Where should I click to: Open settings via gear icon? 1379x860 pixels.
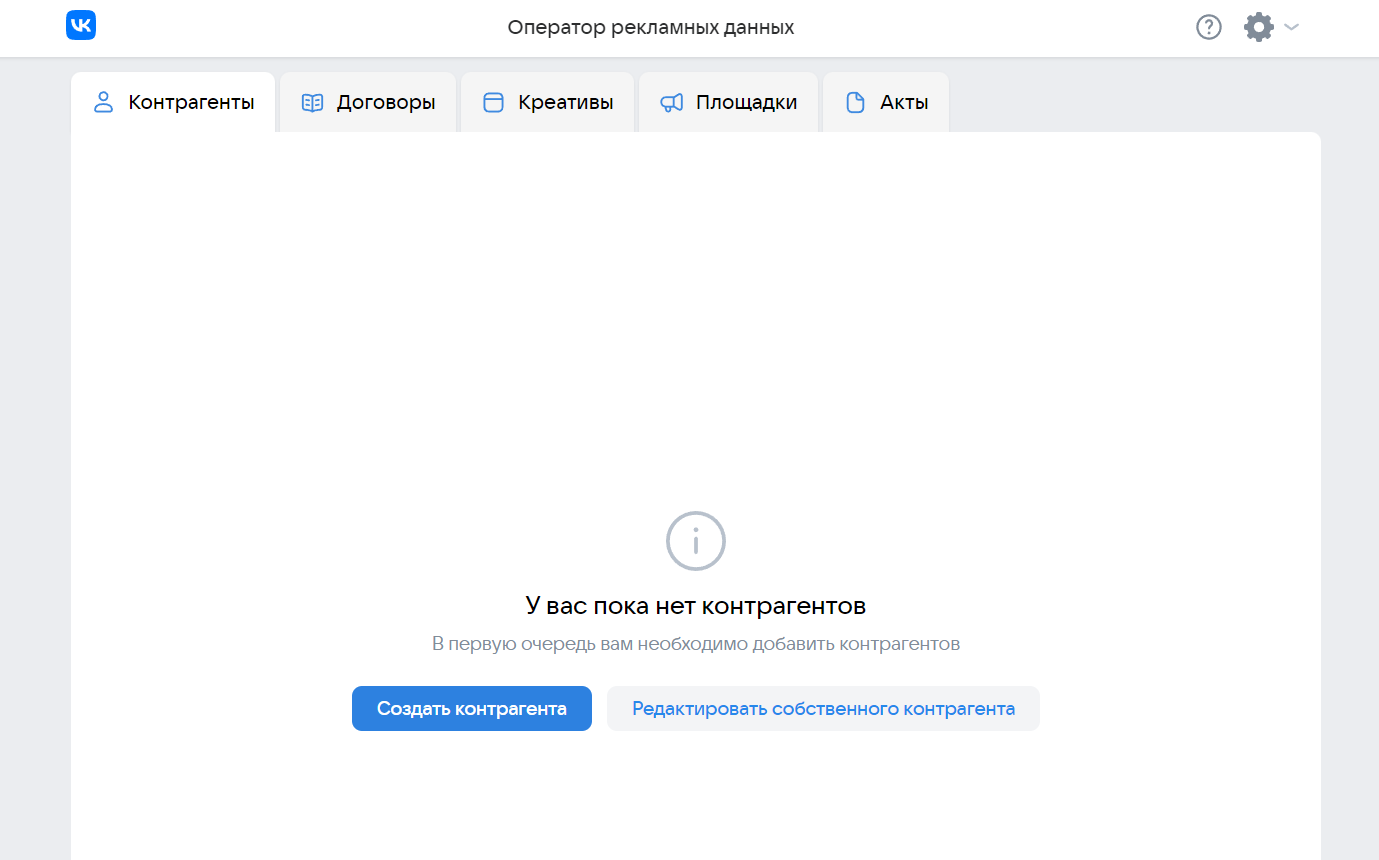click(x=1259, y=27)
